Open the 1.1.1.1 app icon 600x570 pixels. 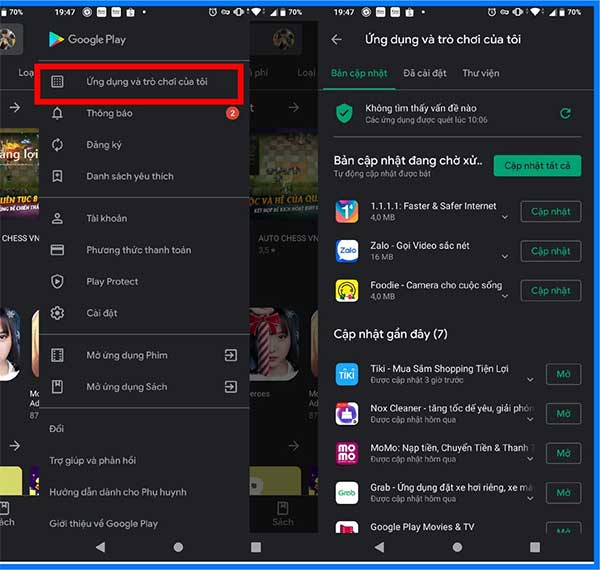pos(347,212)
